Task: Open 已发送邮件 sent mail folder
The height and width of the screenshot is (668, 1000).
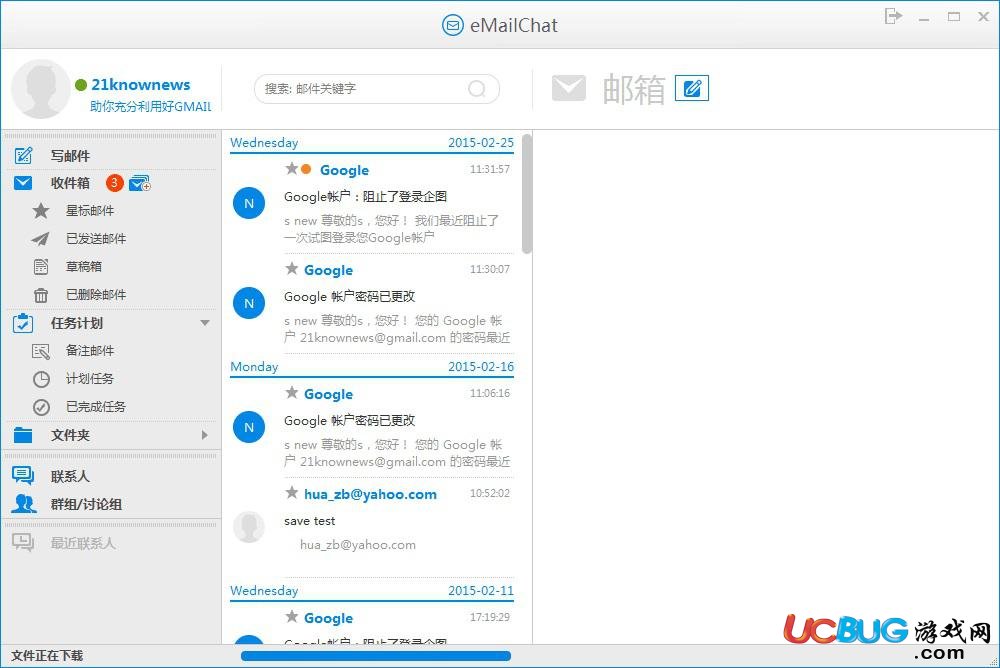Action: 96,239
